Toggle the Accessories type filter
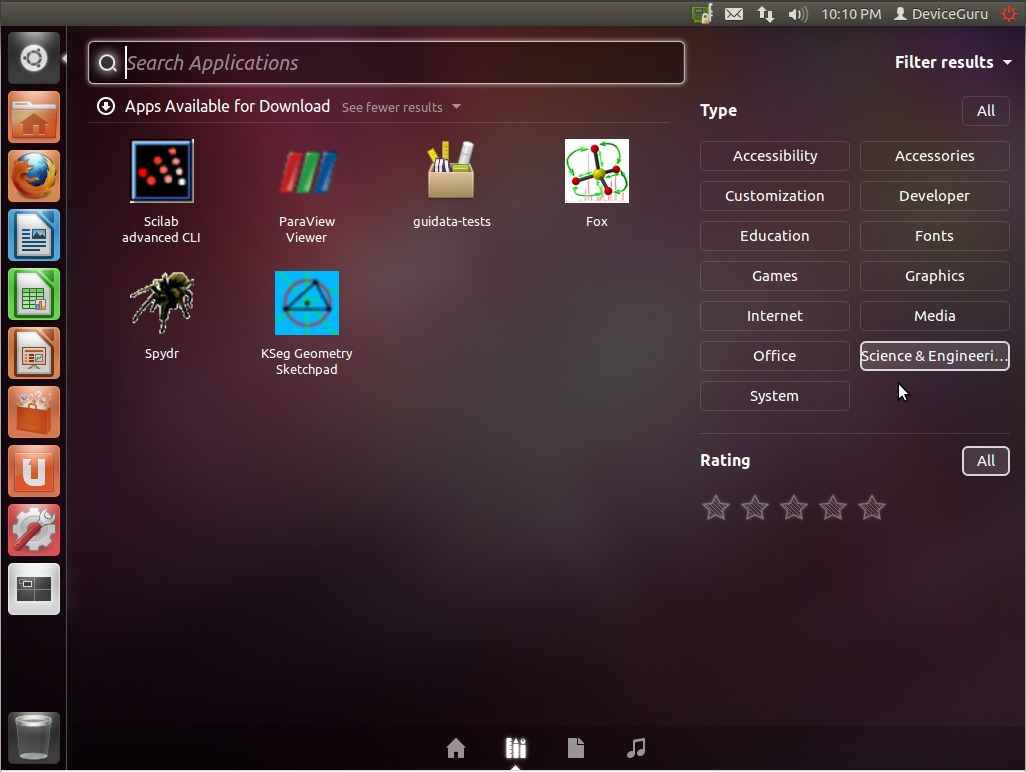Image resolution: width=1026 pixels, height=772 pixels. click(934, 156)
